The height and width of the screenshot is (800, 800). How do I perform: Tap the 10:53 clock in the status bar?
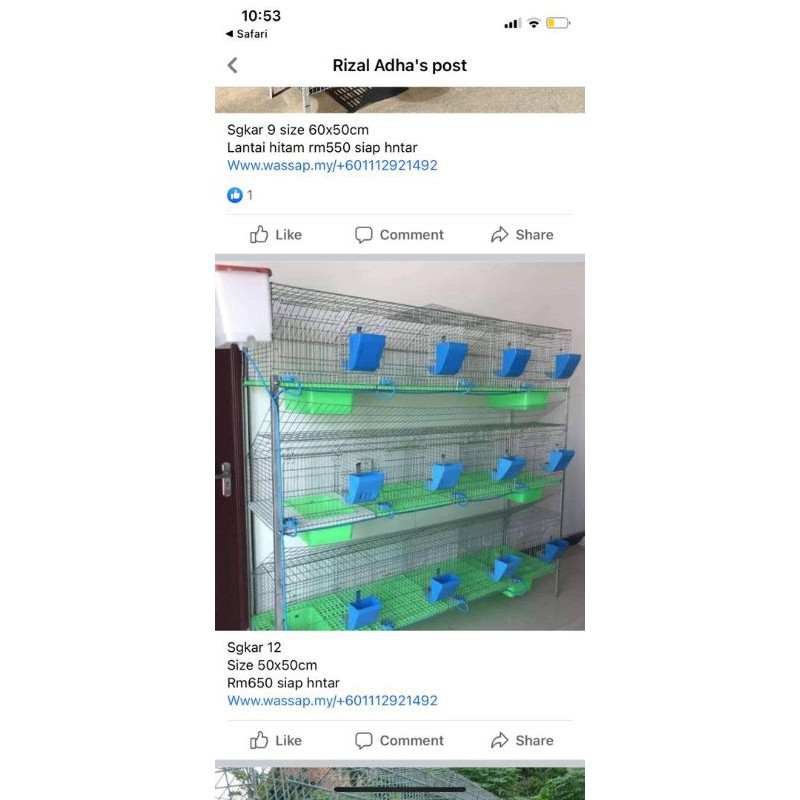click(x=261, y=16)
